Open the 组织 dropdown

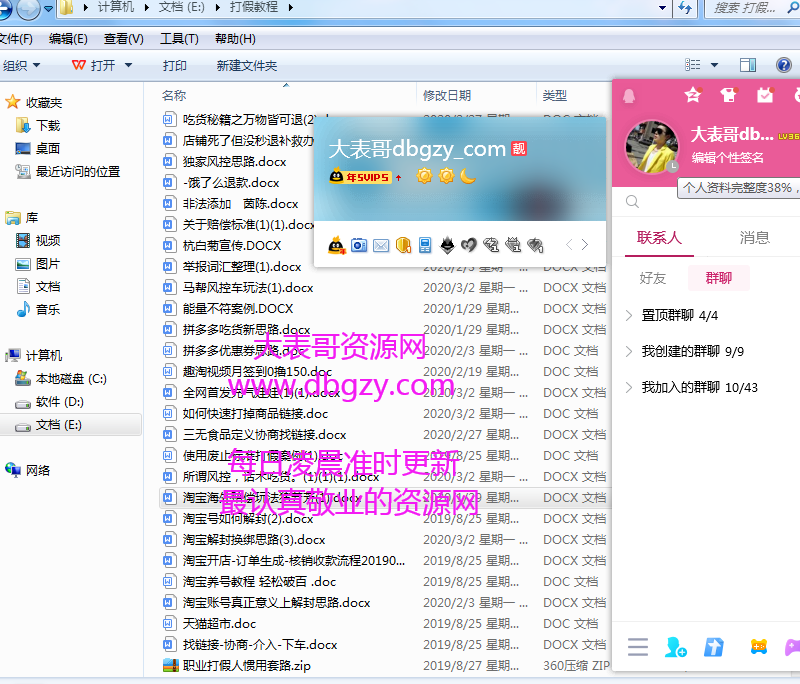(x=22, y=64)
